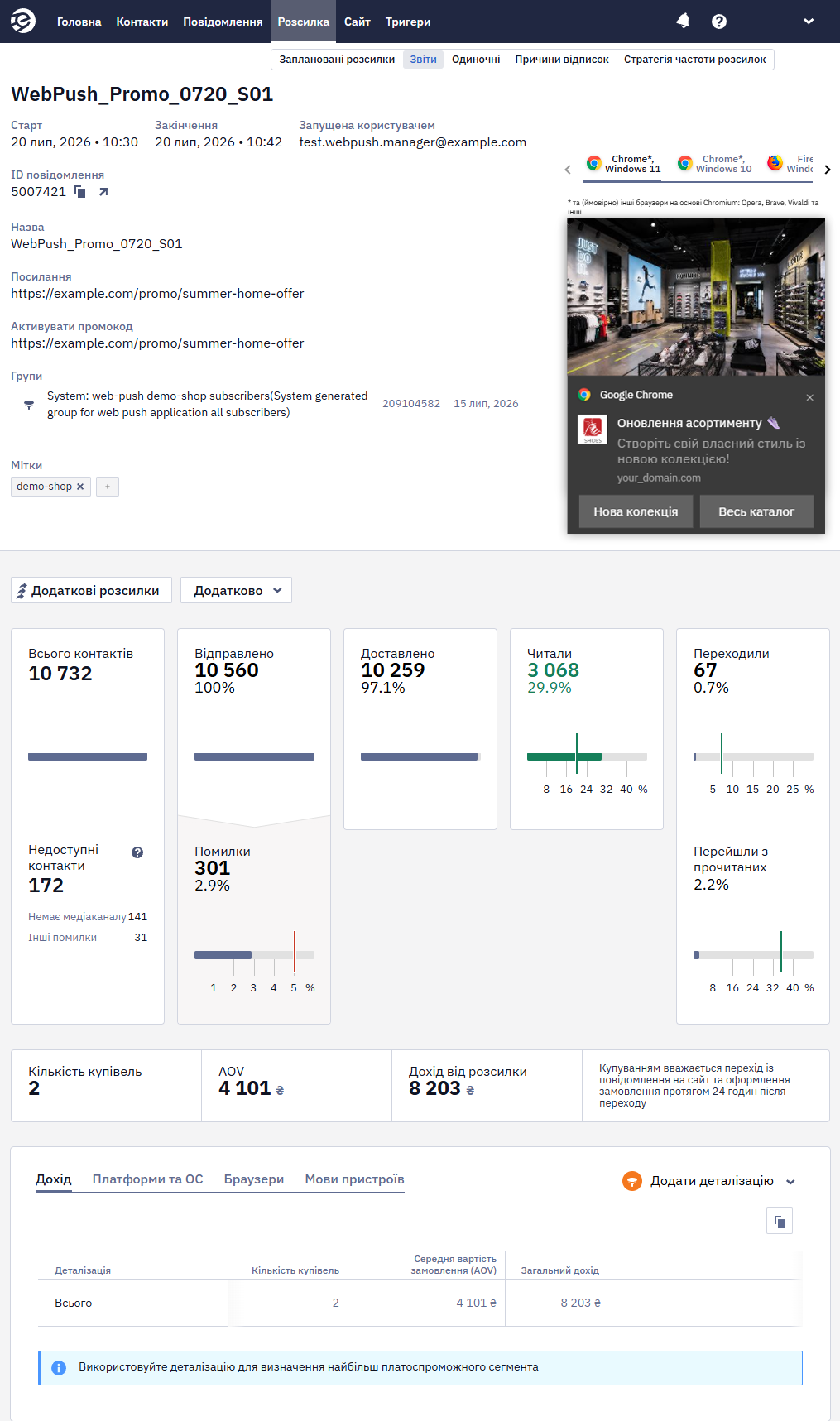Switch to Заплановані розсилки submenu
Image resolution: width=840 pixels, height=1421 pixels.
click(337, 60)
